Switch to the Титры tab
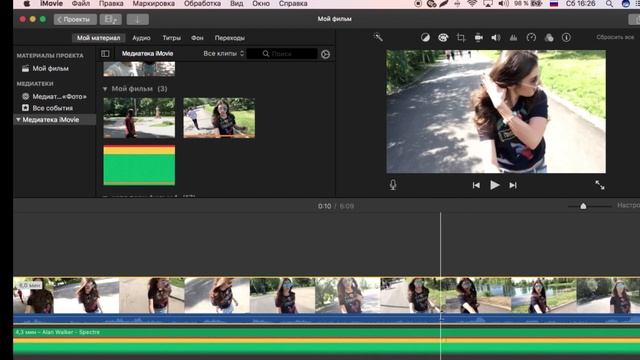This screenshot has height=360, width=640. [x=171, y=38]
